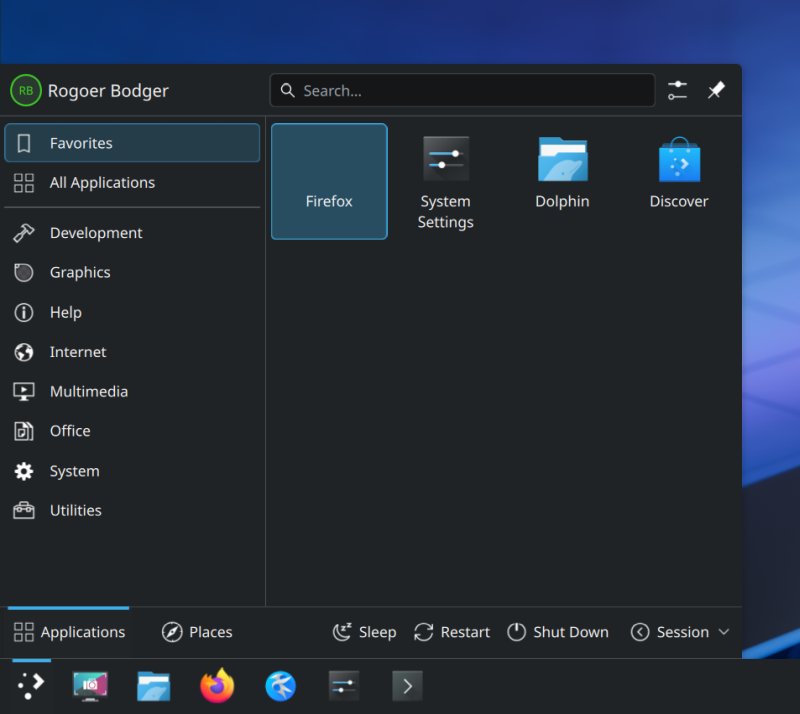800x714 pixels.
Task: Switch to the Places tab
Action: tap(197, 632)
